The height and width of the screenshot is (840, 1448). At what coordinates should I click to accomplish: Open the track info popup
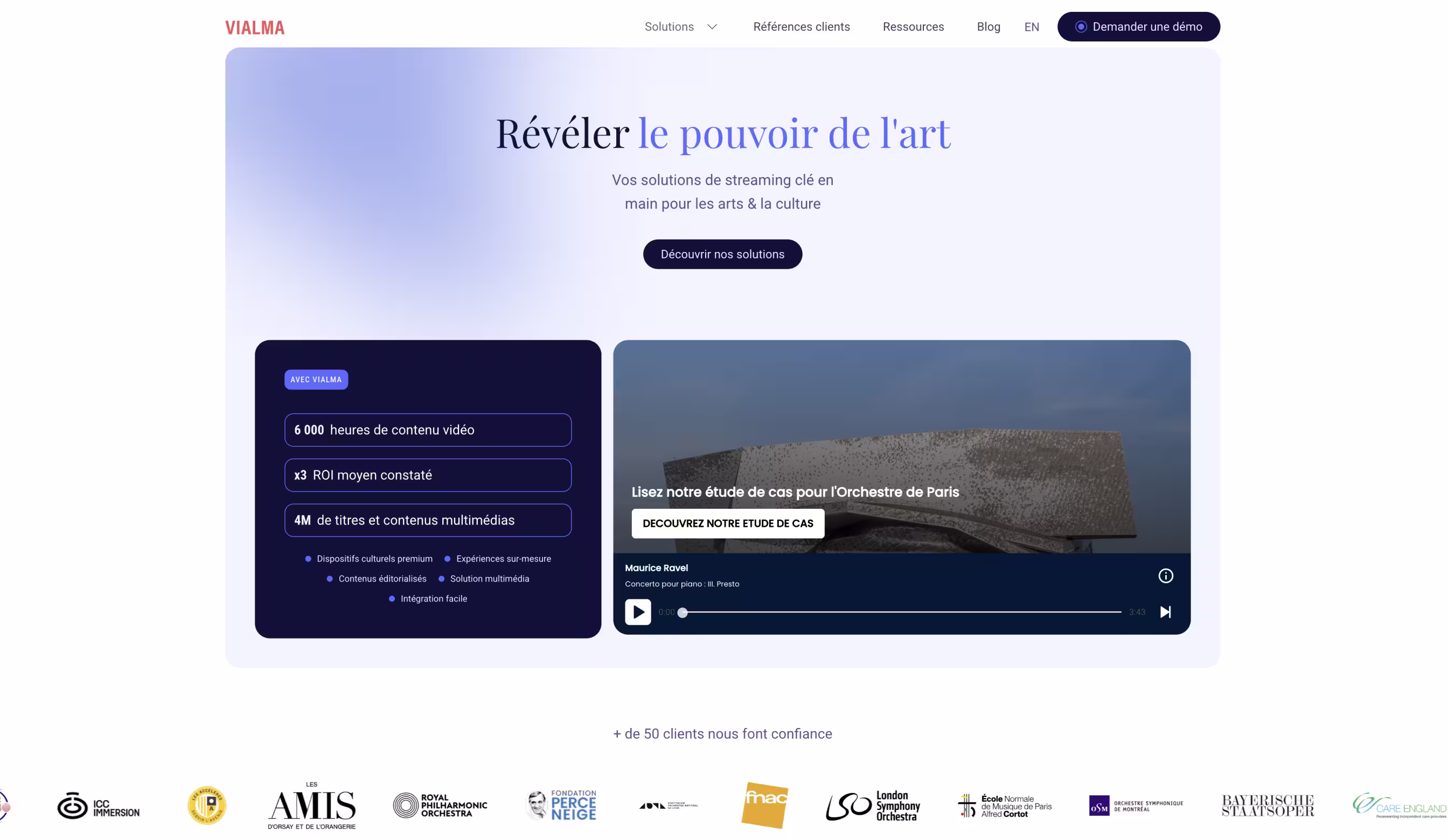click(1166, 576)
